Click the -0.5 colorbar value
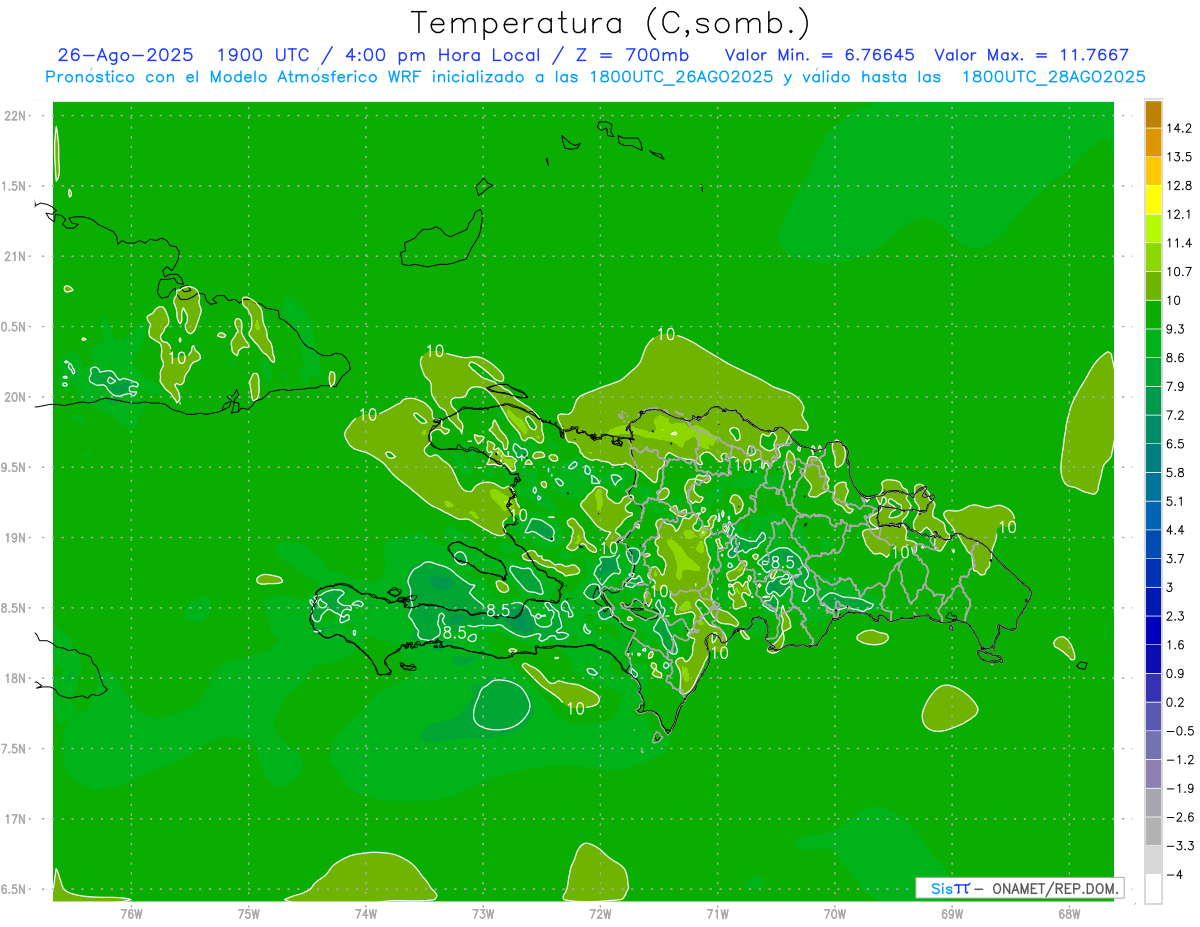The image size is (1200, 927). pos(1179,731)
